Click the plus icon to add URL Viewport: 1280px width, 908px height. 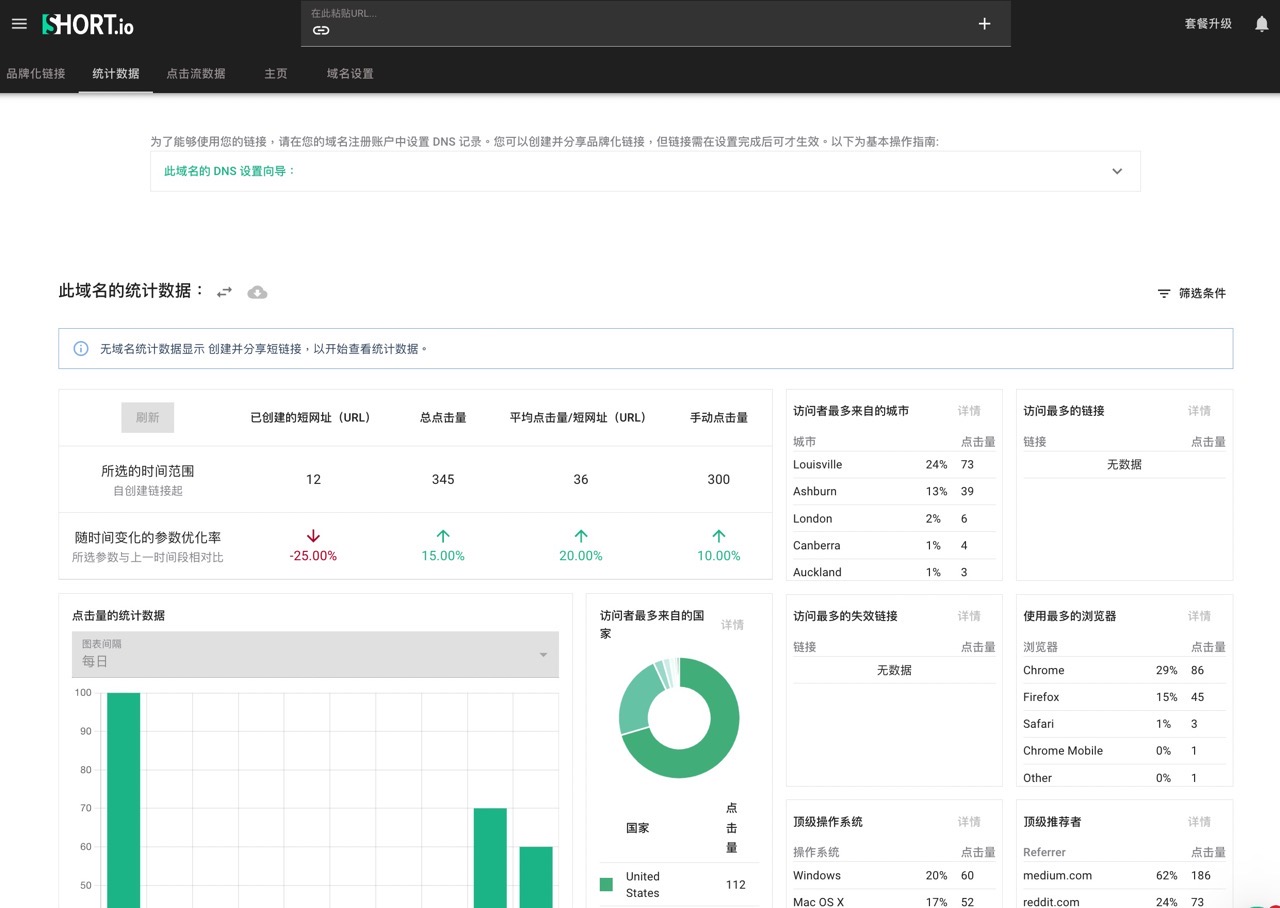(x=984, y=24)
